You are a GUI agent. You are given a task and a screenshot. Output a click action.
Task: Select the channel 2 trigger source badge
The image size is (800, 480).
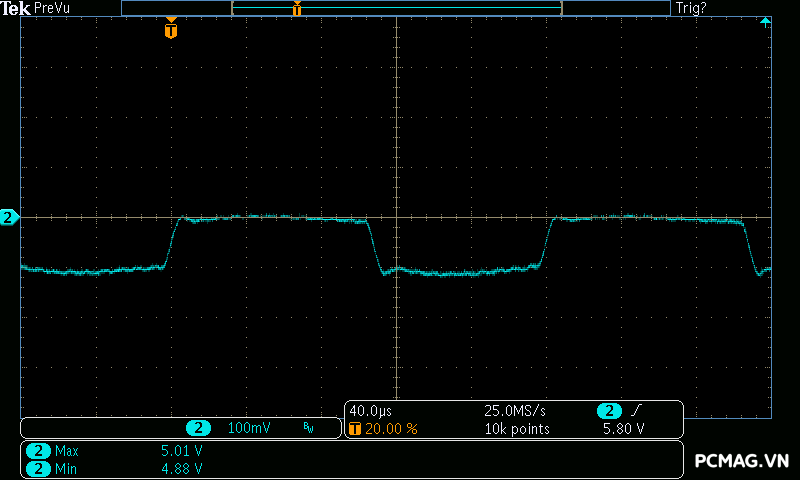[609, 411]
